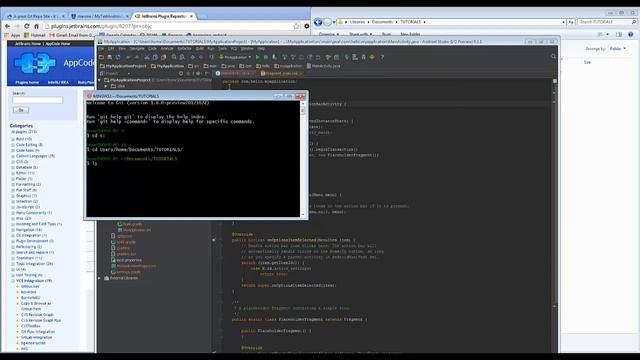This screenshot has width=640, height=360.
Task: Switch to the first Chrome tab about Git repo
Action: [x=35, y=16]
